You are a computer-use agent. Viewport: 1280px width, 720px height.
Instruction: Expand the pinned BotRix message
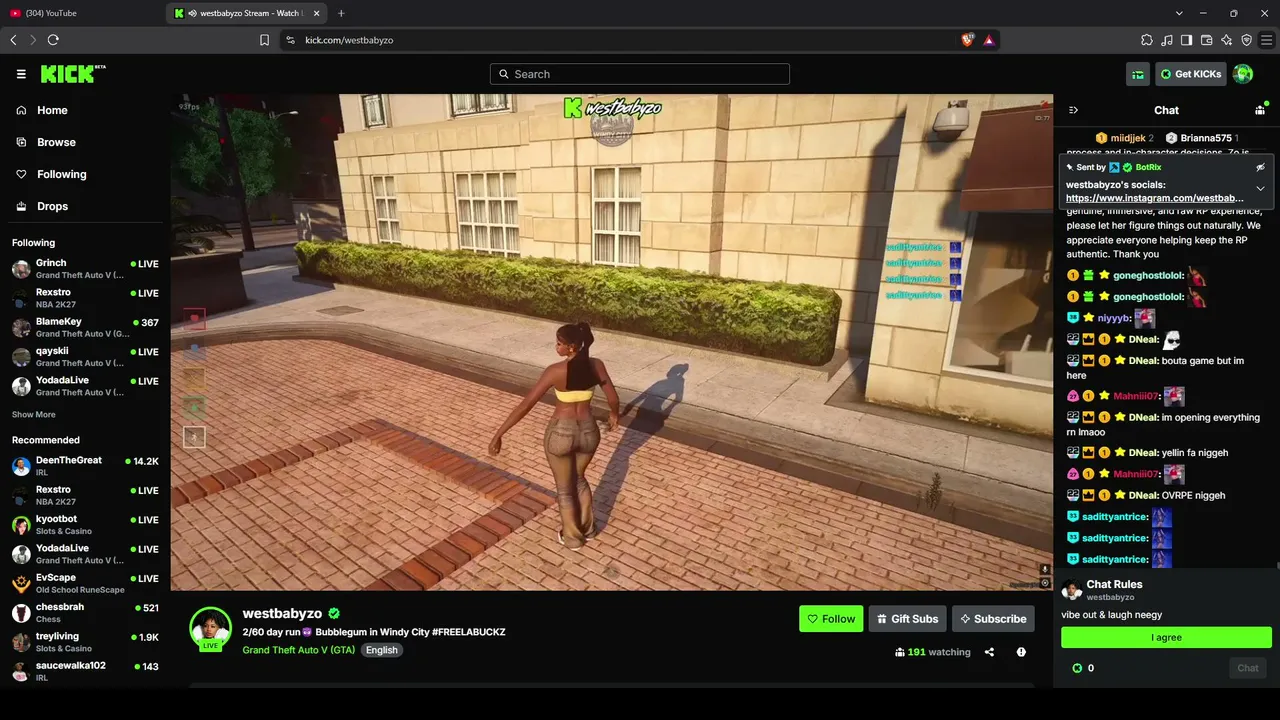tap(1260, 188)
